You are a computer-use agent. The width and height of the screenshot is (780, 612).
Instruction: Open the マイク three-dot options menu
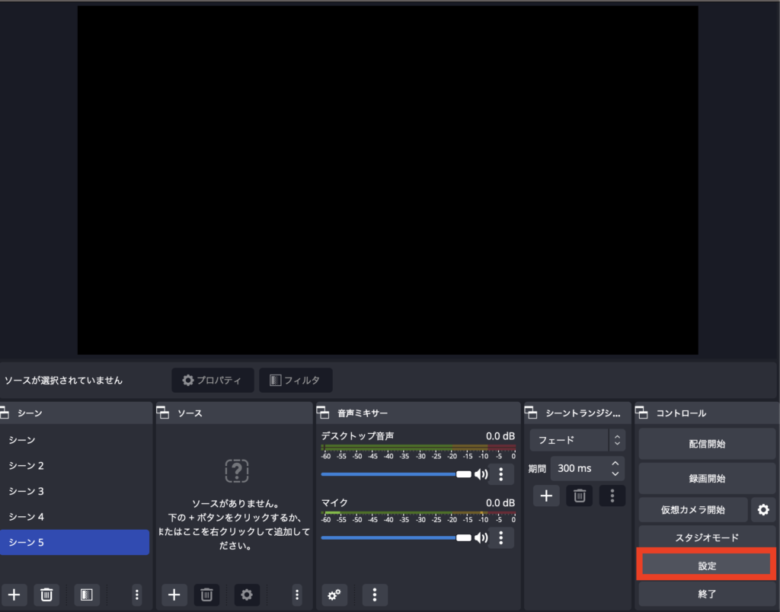(501, 537)
